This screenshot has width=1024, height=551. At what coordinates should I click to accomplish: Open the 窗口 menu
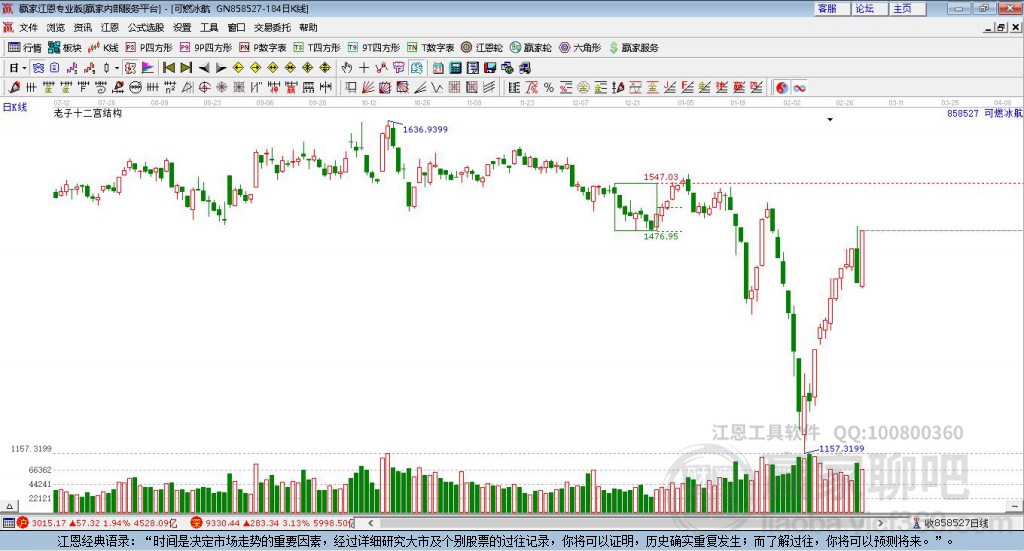coord(236,27)
